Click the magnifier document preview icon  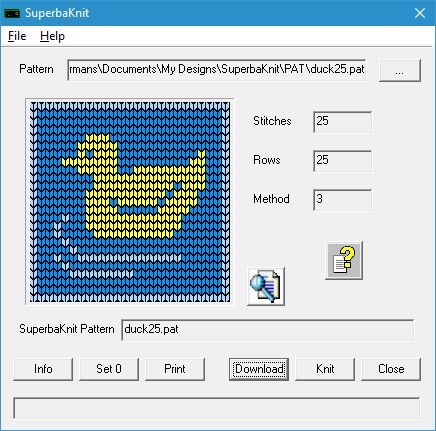(x=266, y=286)
